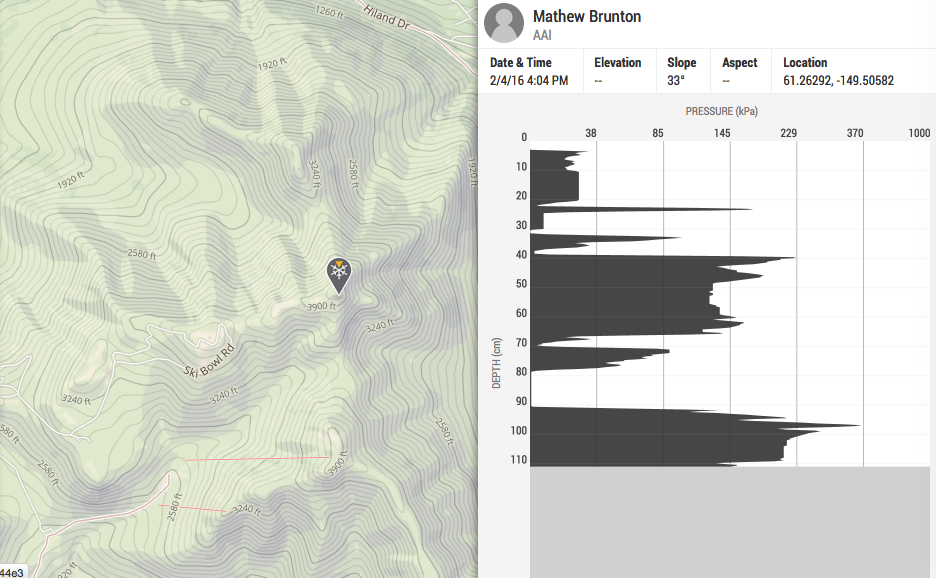
Task: Click the 85 kPa axis tick label
Action: tap(658, 133)
